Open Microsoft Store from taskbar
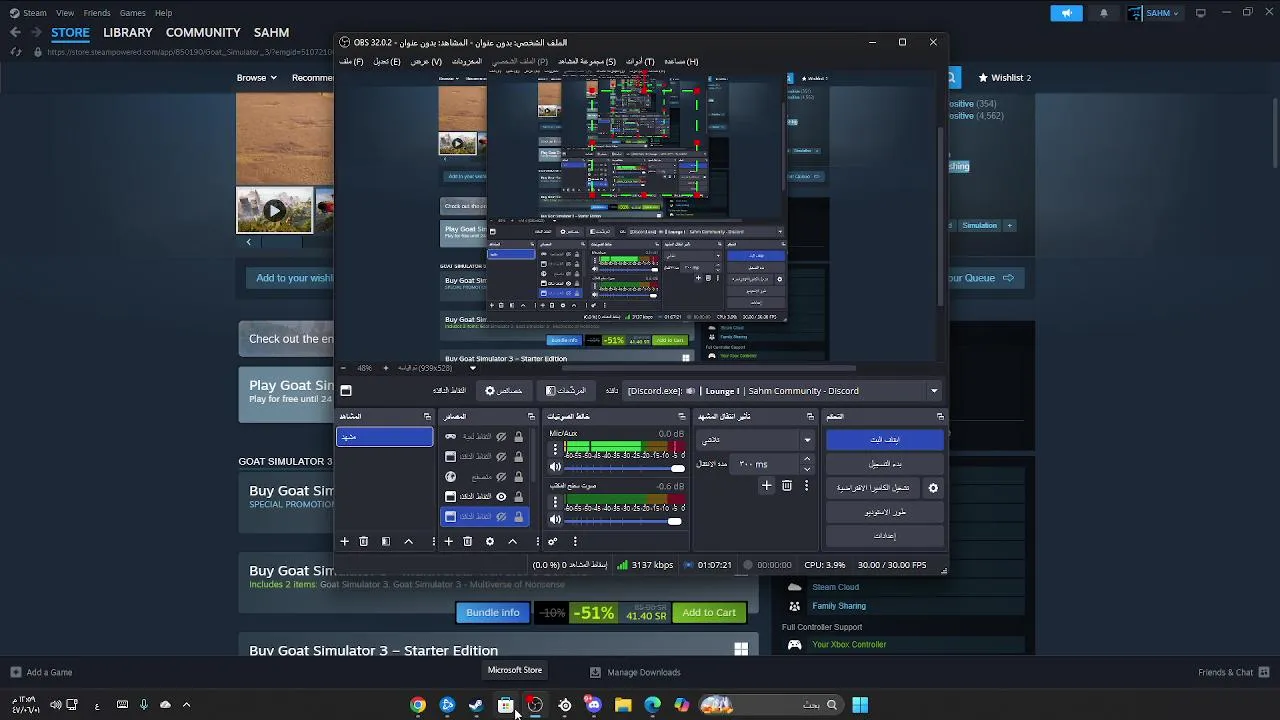Image resolution: width=1280 pixels, height=720 pixels. (506, 705)
